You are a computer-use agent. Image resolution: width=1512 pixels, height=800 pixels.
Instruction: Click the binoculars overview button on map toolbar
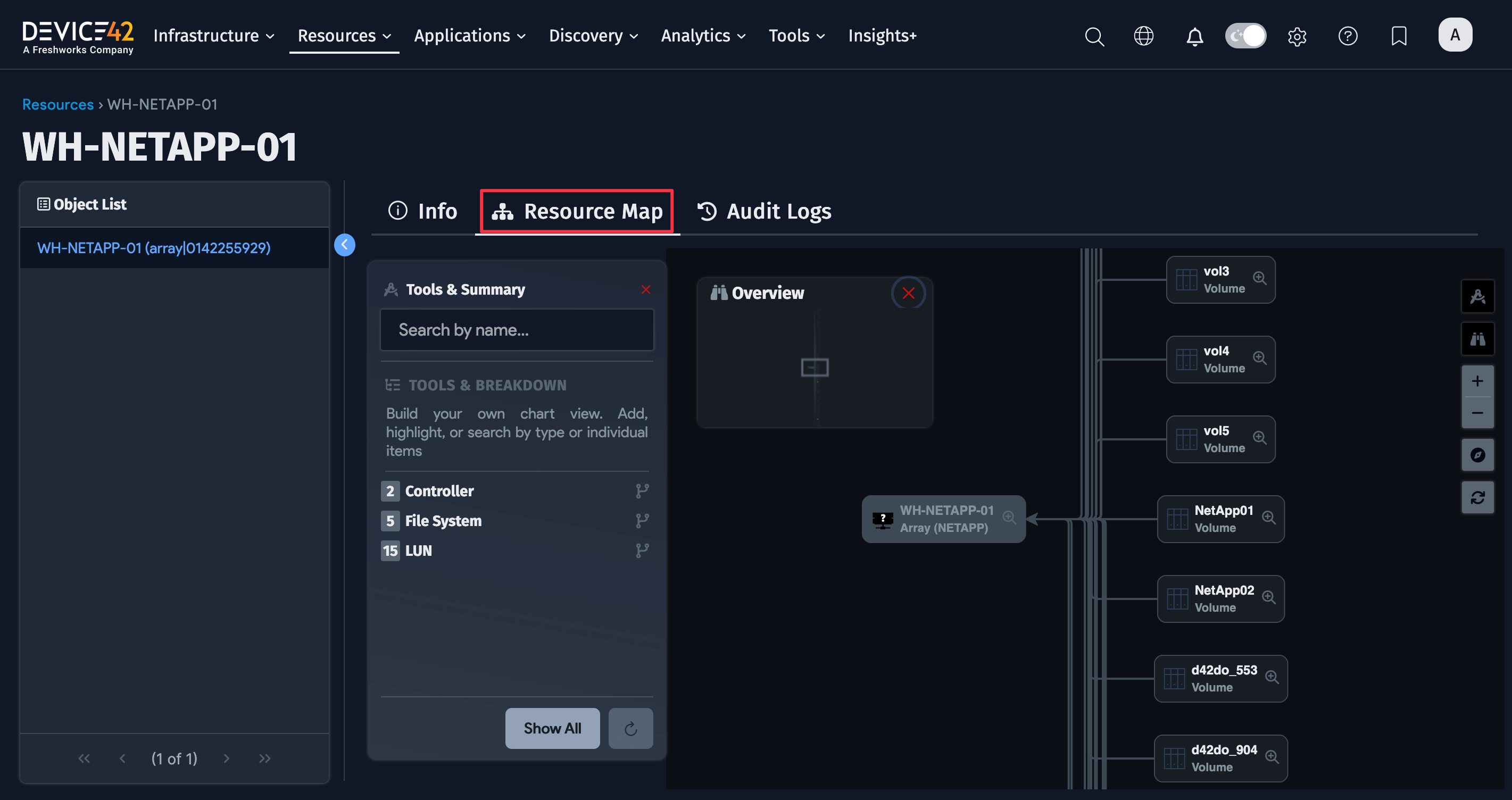1477,339
